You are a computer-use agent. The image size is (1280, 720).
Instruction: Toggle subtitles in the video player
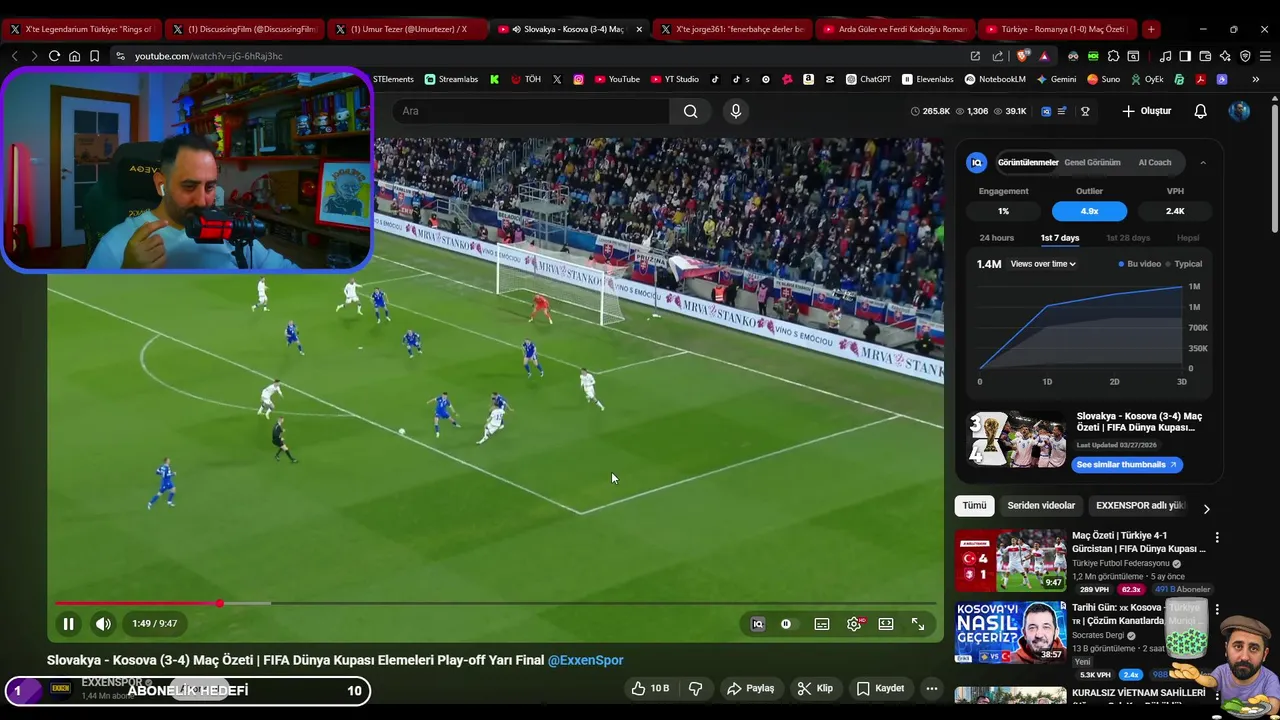(x=822, y=624)
